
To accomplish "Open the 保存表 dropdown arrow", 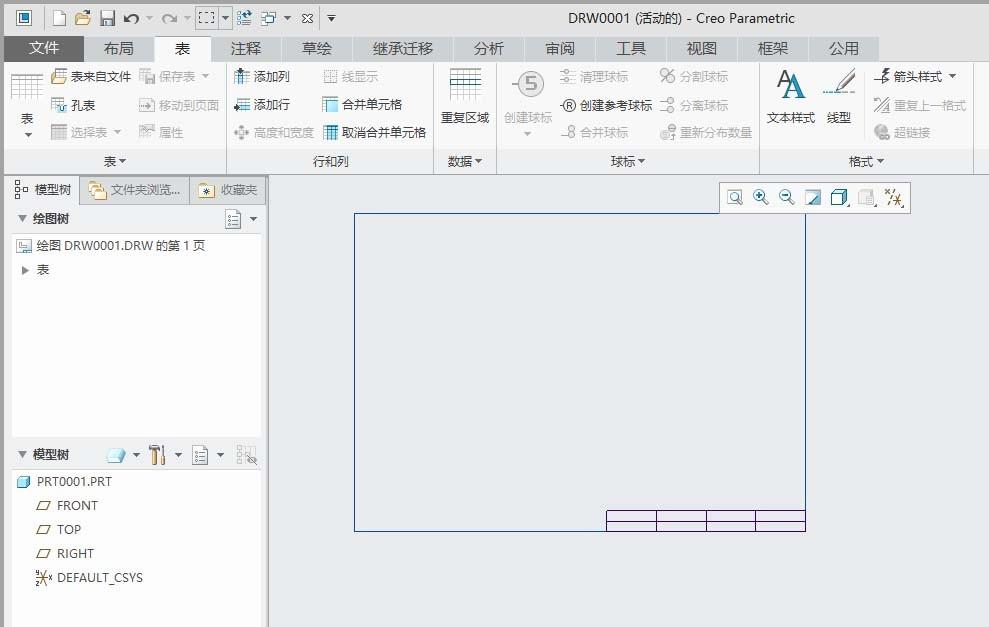I will click(x=205, y=76).
